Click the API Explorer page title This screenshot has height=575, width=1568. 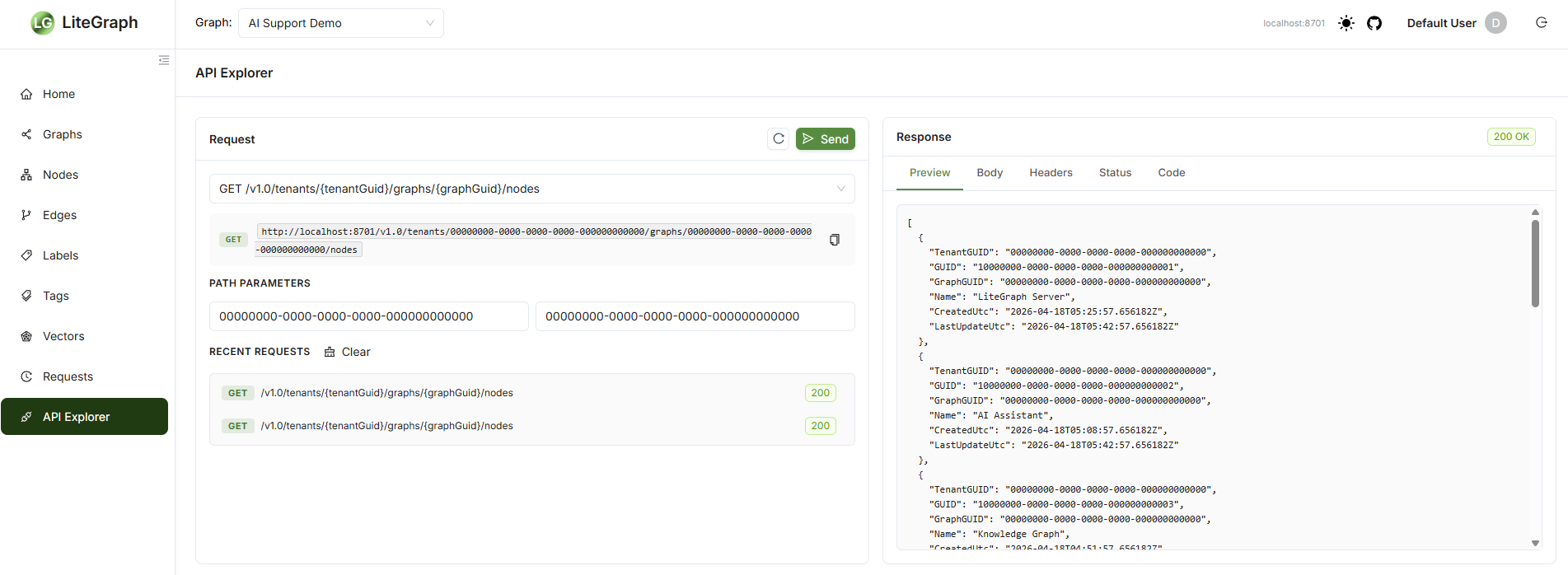(234, 72)
